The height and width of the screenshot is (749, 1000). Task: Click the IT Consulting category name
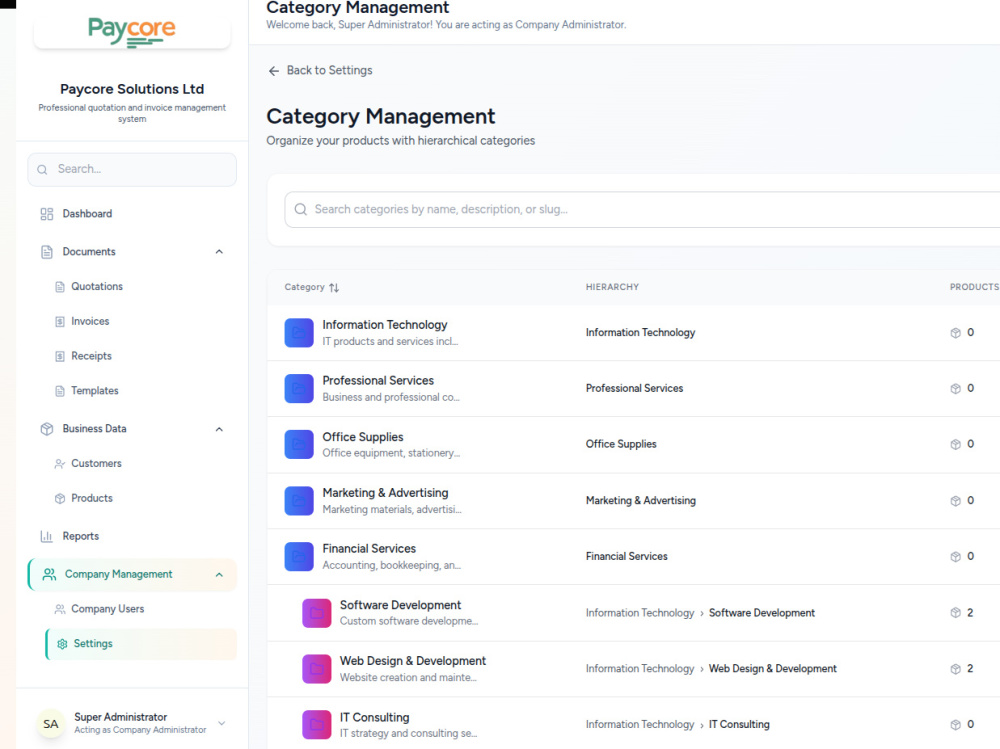click(374, 717)
